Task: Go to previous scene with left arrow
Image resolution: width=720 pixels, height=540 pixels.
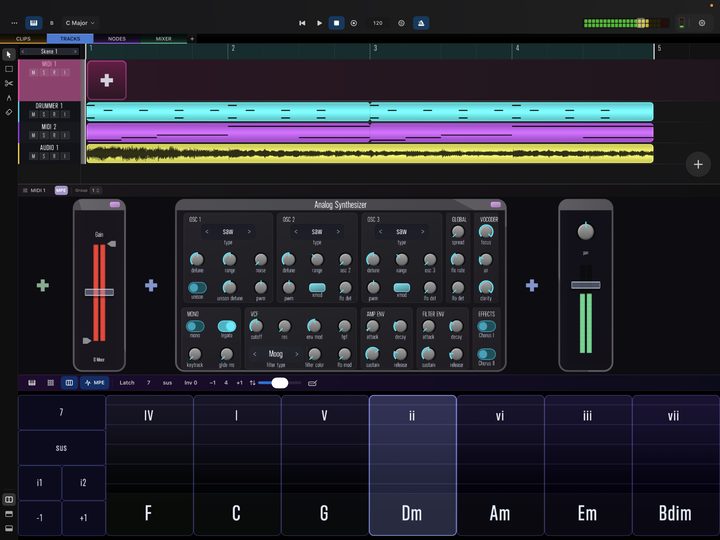Action: click(x=22, y=52)
